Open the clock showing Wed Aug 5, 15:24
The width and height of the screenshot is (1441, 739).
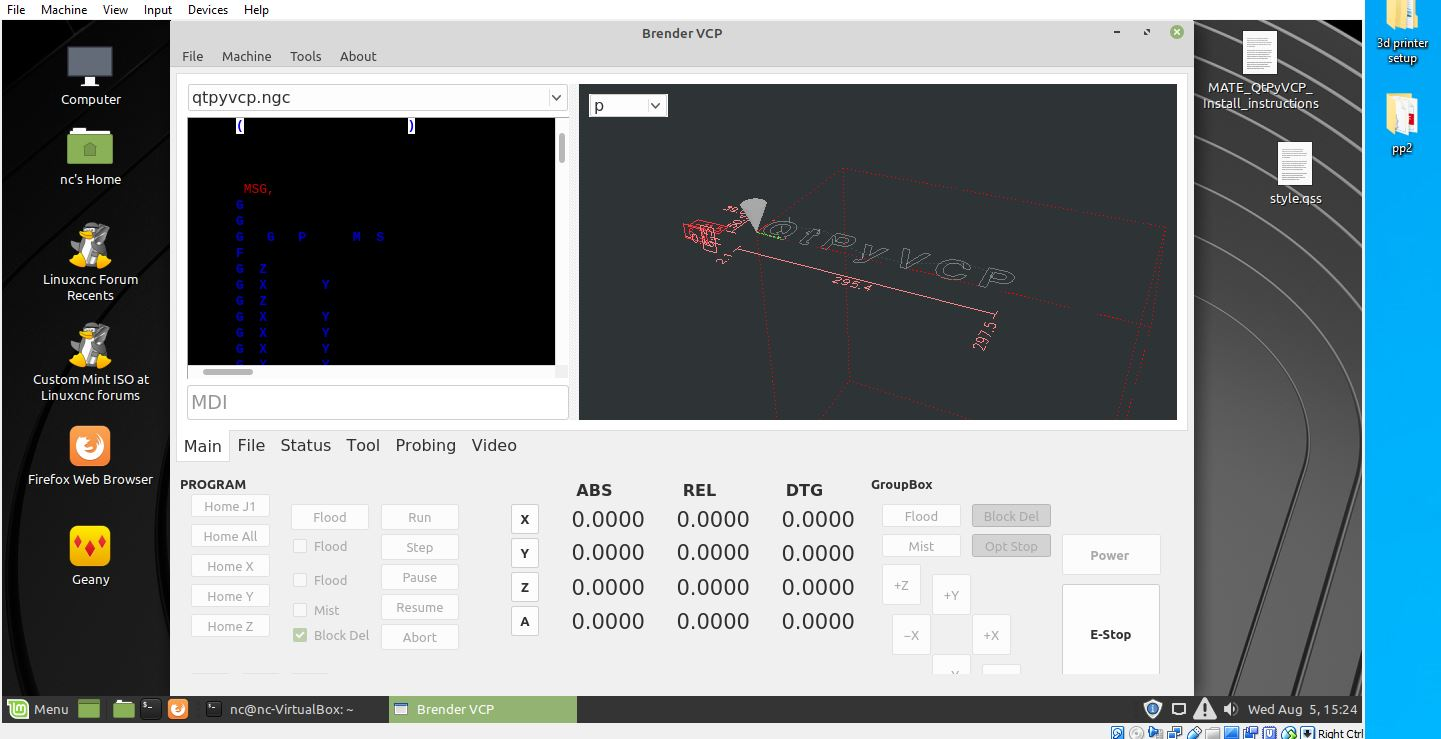1302,709
